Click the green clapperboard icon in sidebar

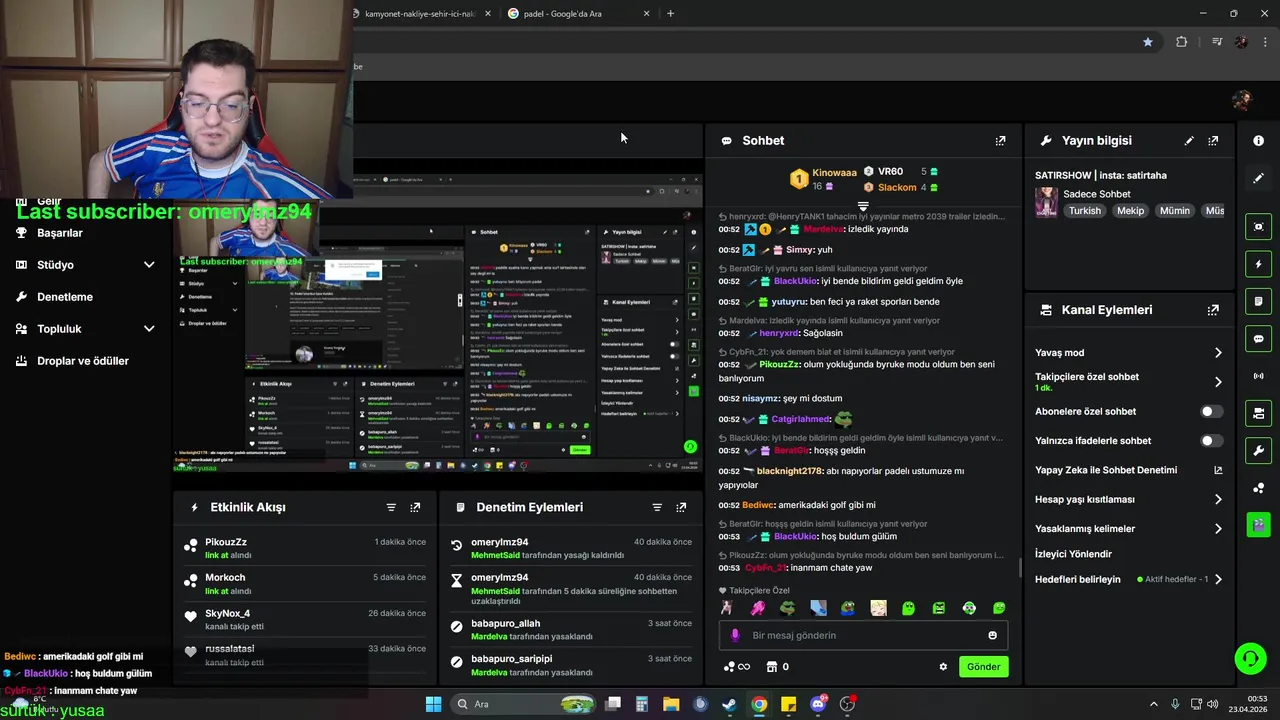(1258, 524)
